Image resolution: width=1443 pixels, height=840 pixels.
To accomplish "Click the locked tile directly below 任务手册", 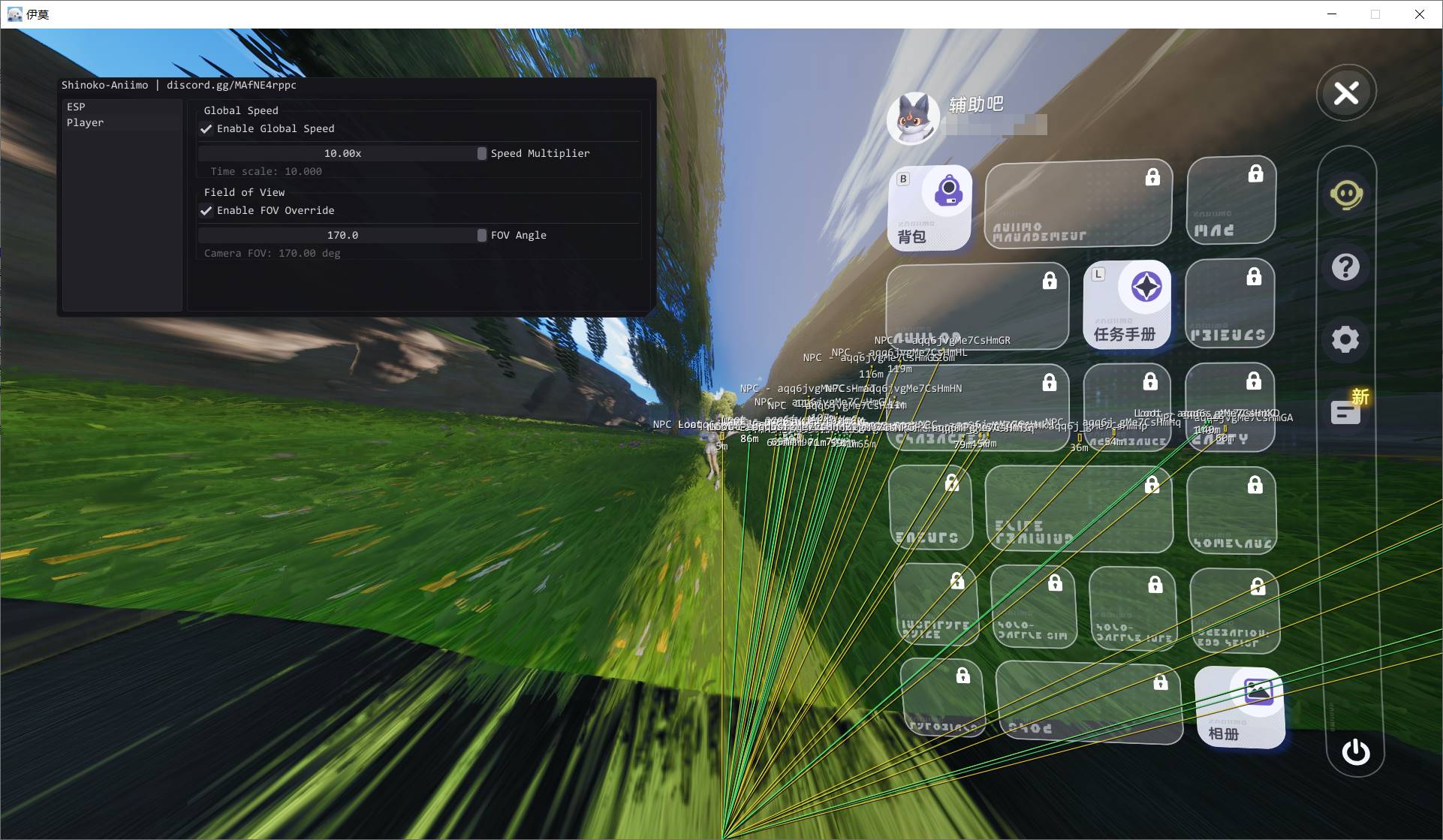I will [x=1127, y=408].
